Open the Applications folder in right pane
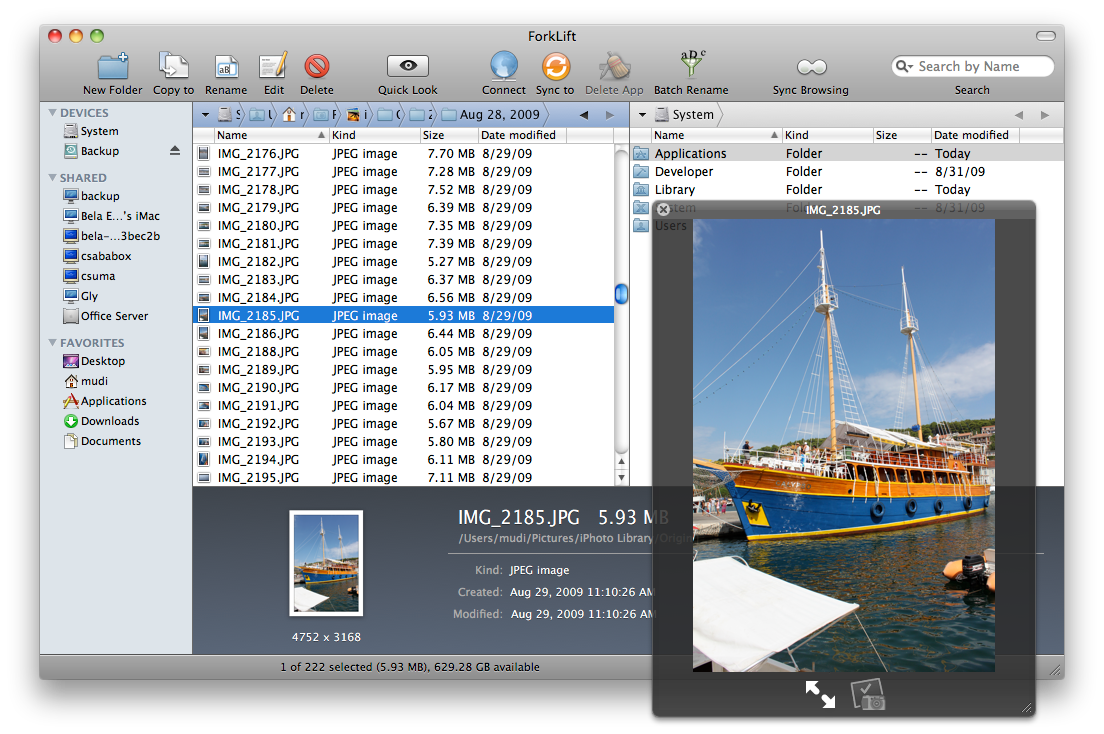1104x734 pixels. (x=690, y=154)
